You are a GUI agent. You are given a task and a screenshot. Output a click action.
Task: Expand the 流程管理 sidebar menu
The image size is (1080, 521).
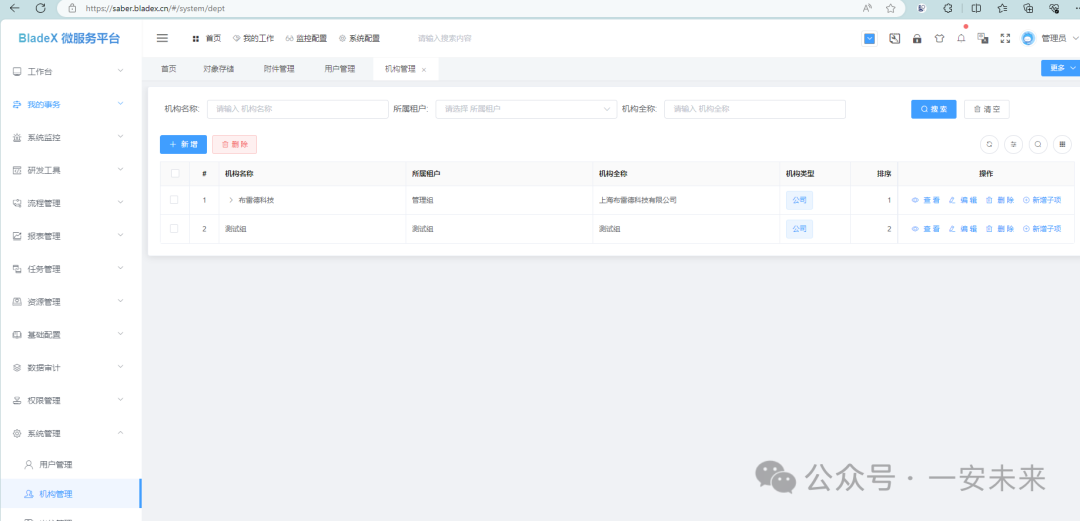coord(71,203)
